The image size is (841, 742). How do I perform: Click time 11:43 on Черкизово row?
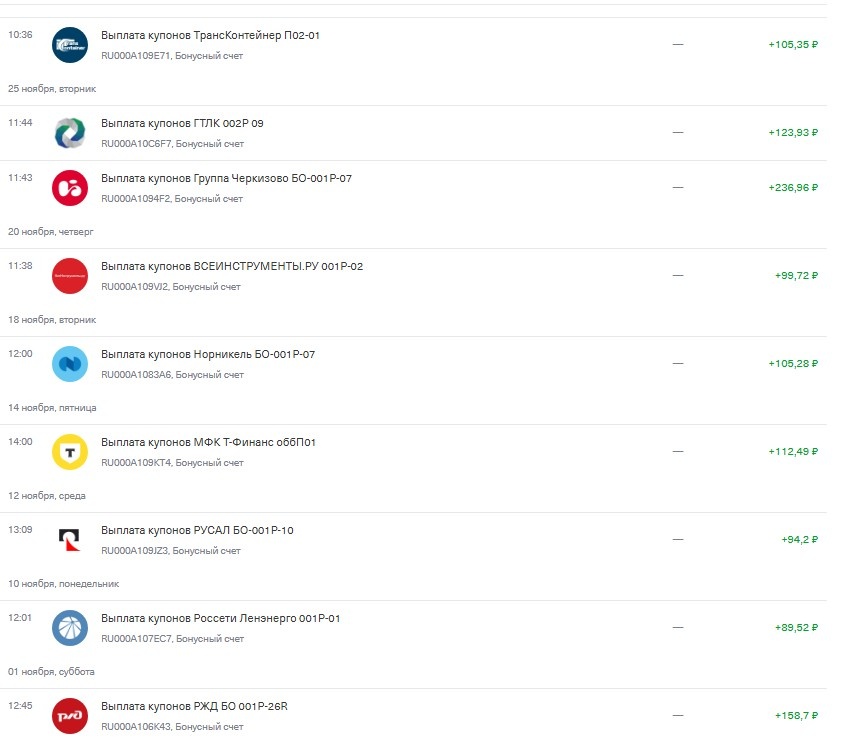pos(20,178)
